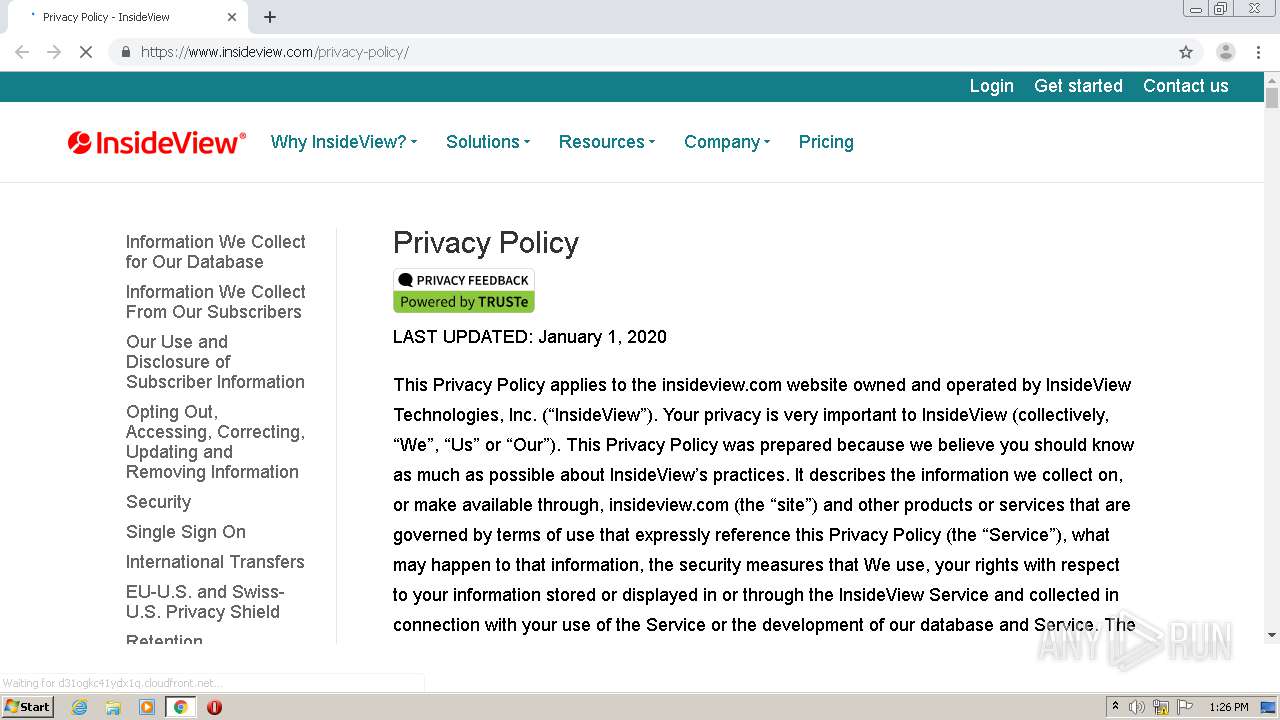
Task: Click LAST UPDATED: January 1, 2020 text
Action: tap(530, 337)
